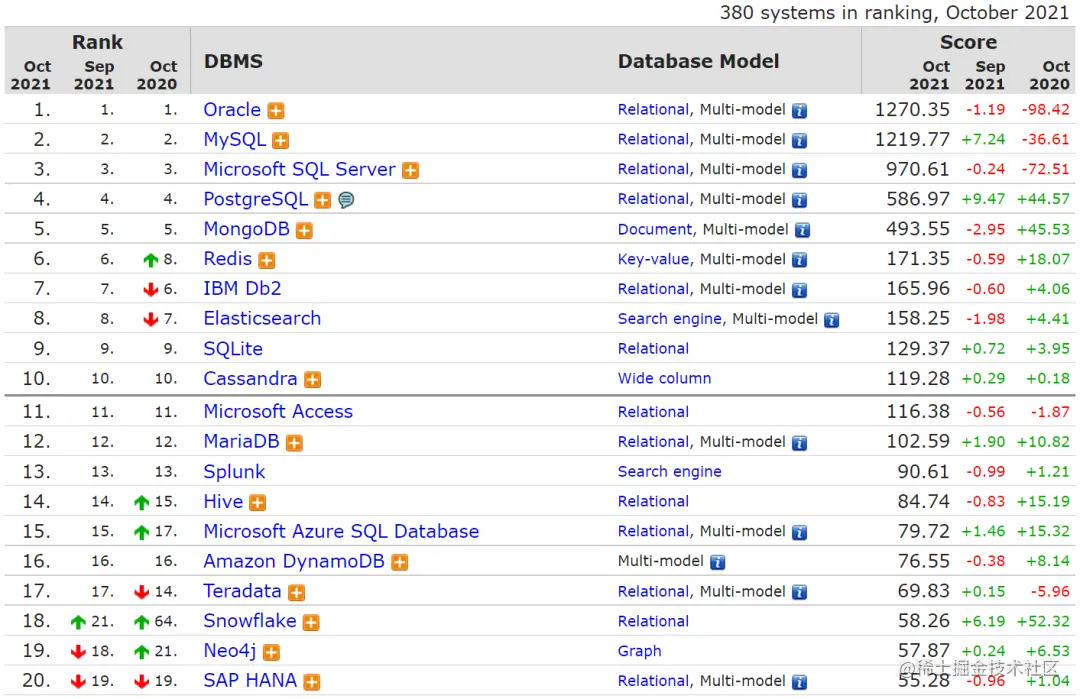Click the Document model link for MongoDB

[x=654, y=229]
